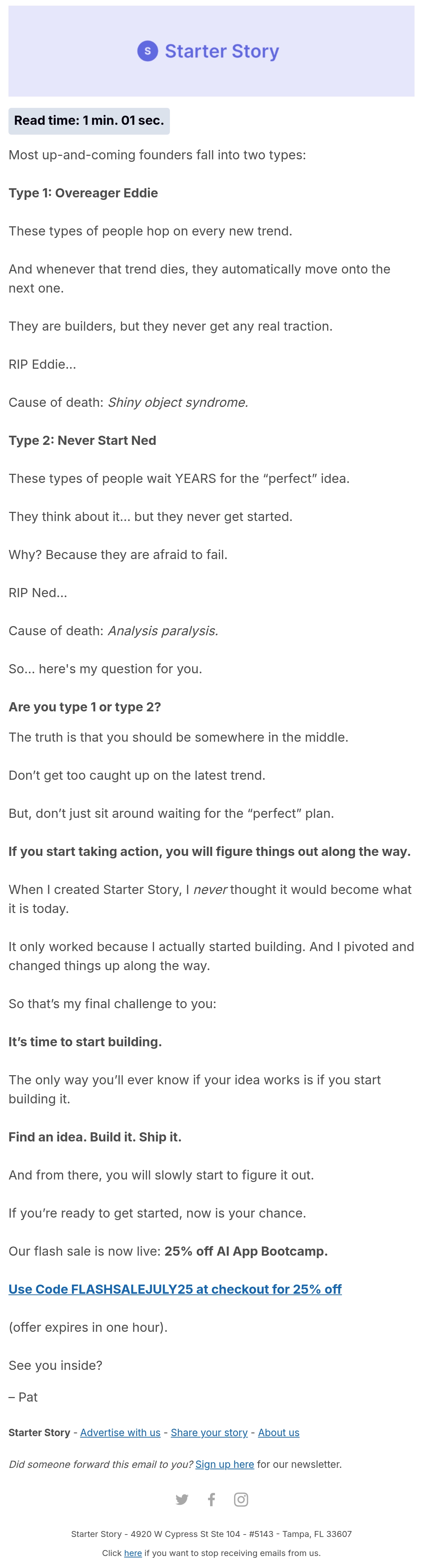
Task: Open the About us link
Action: (x=279, y=1432)
